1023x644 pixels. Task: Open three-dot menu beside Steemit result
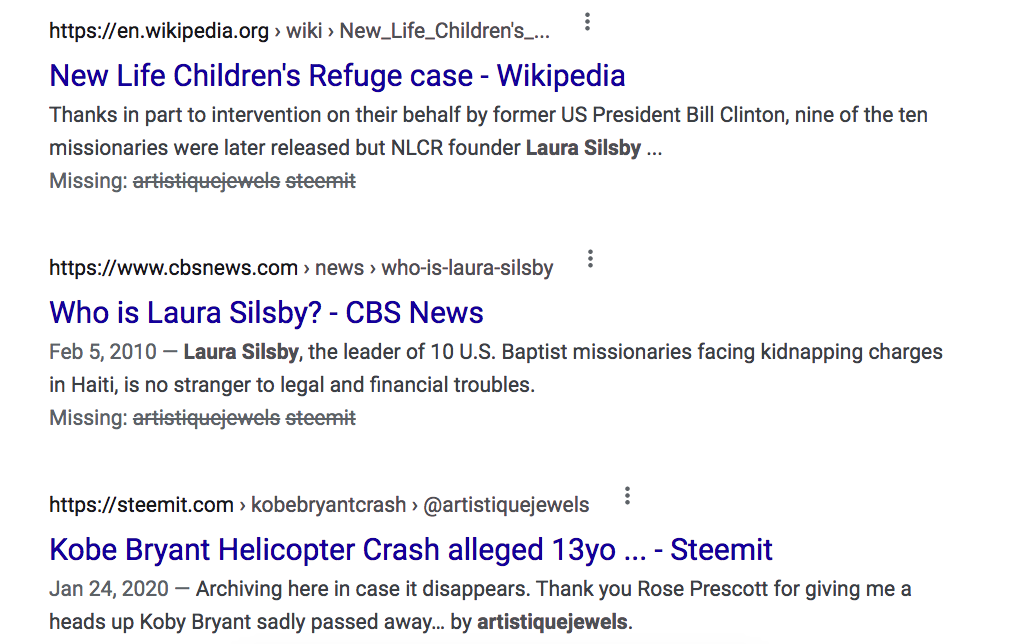tap(627, 496)
